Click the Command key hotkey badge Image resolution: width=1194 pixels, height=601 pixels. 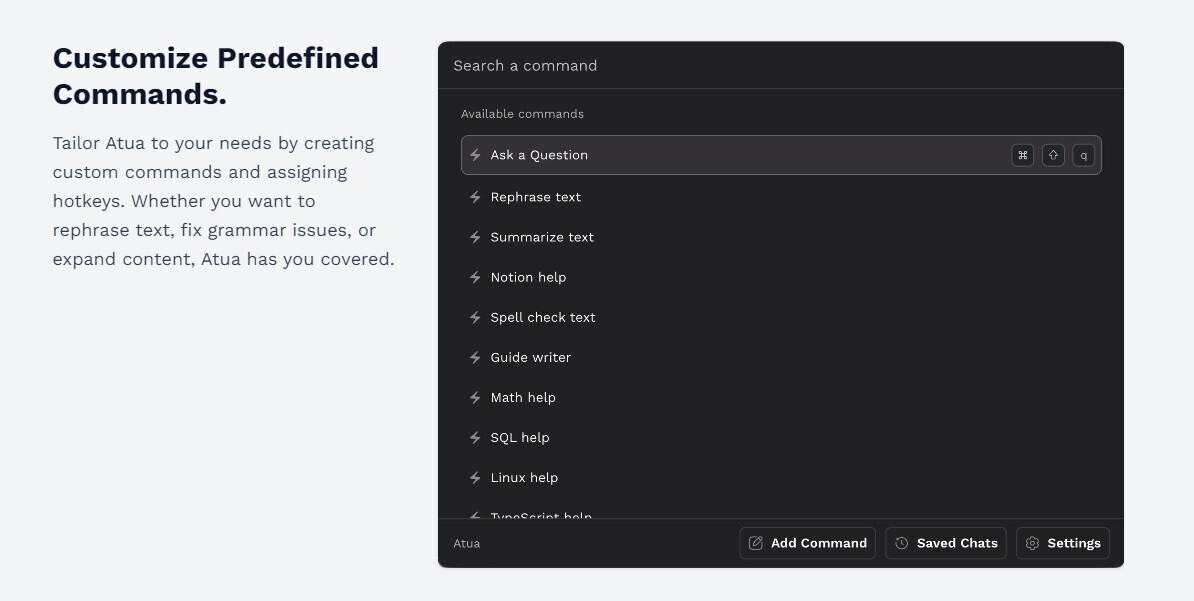[1022, 155]
